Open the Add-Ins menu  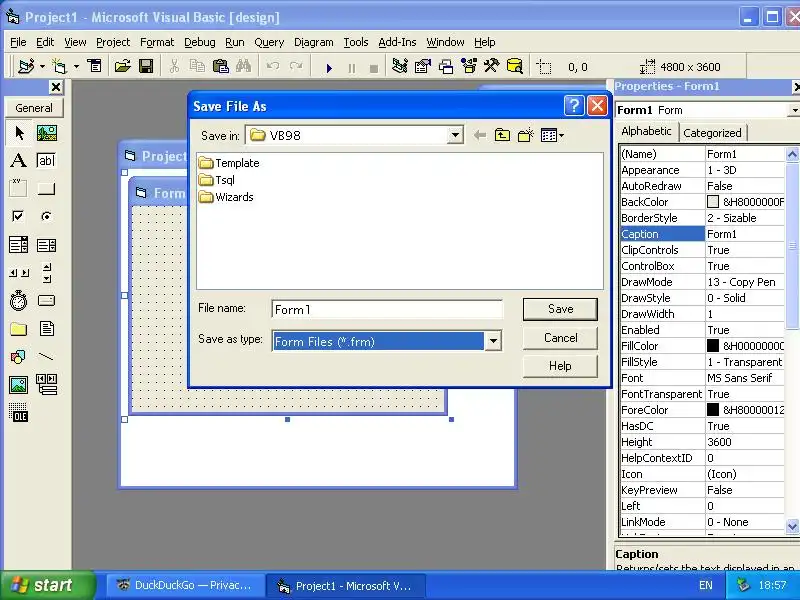coord(397,42)
